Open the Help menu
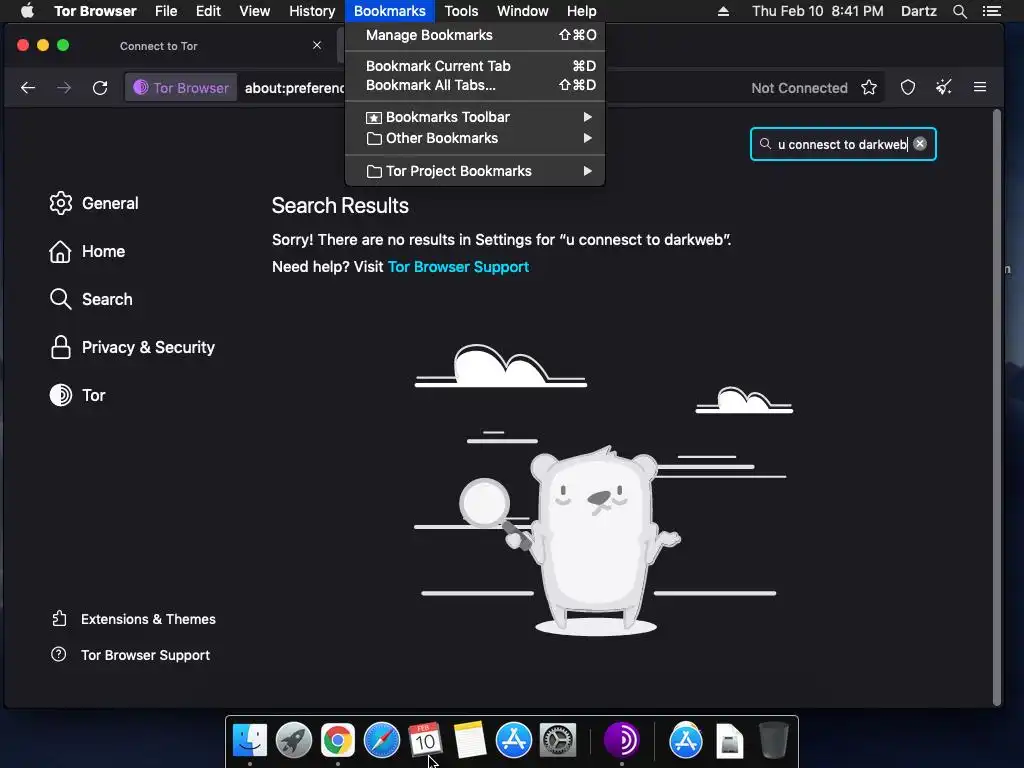 tap(581, 11)
